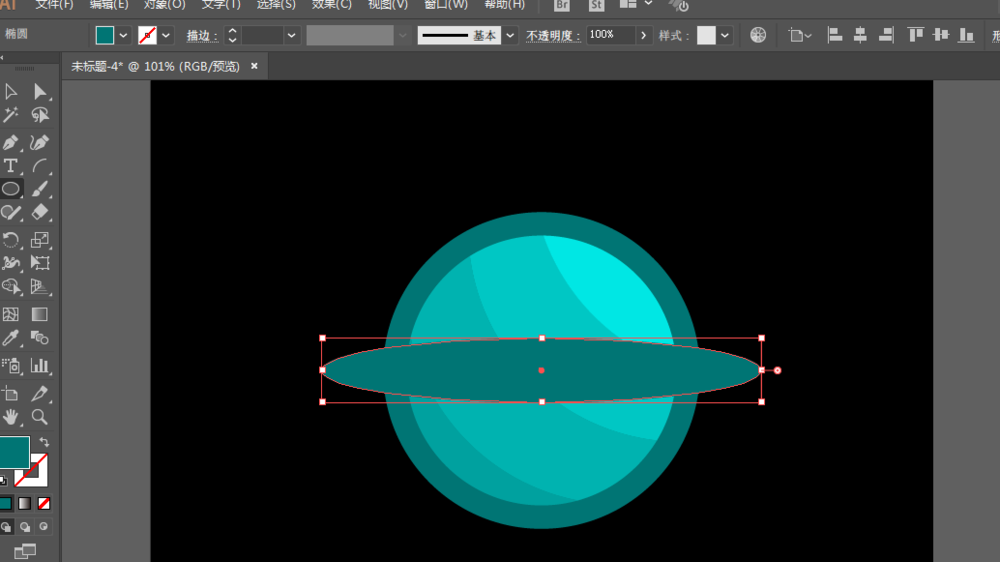1000x562 pixels.
Task: Pick the Type tool
Action: 11,166
